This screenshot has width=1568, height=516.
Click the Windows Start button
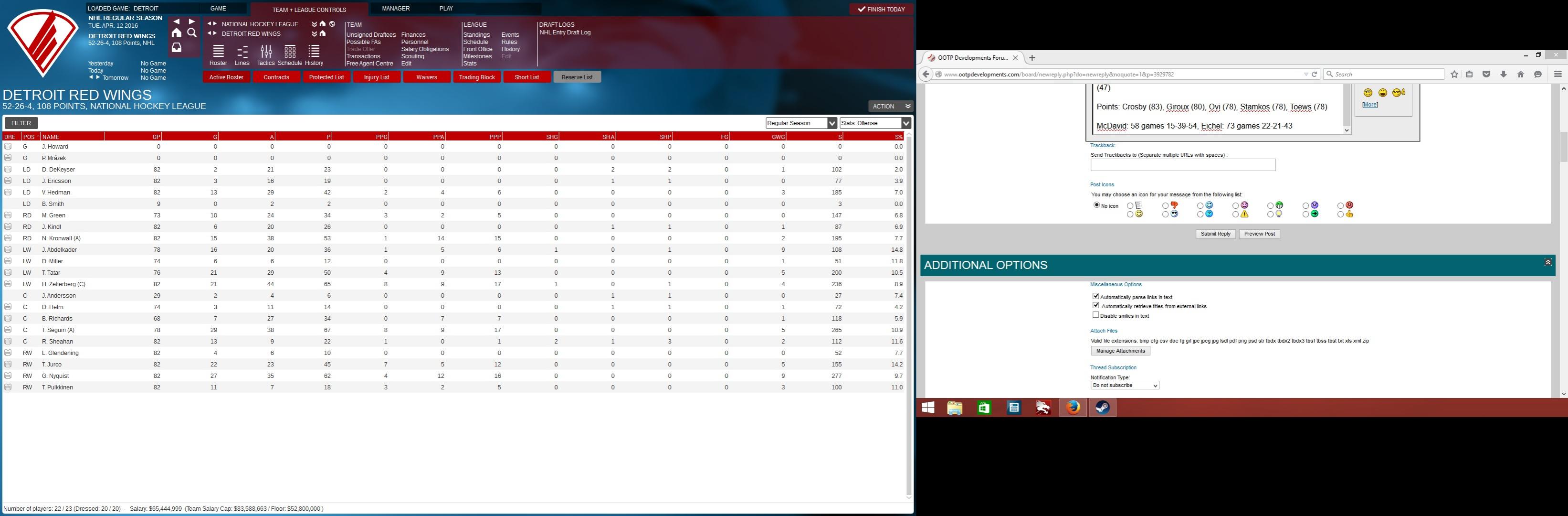(927, 408)
